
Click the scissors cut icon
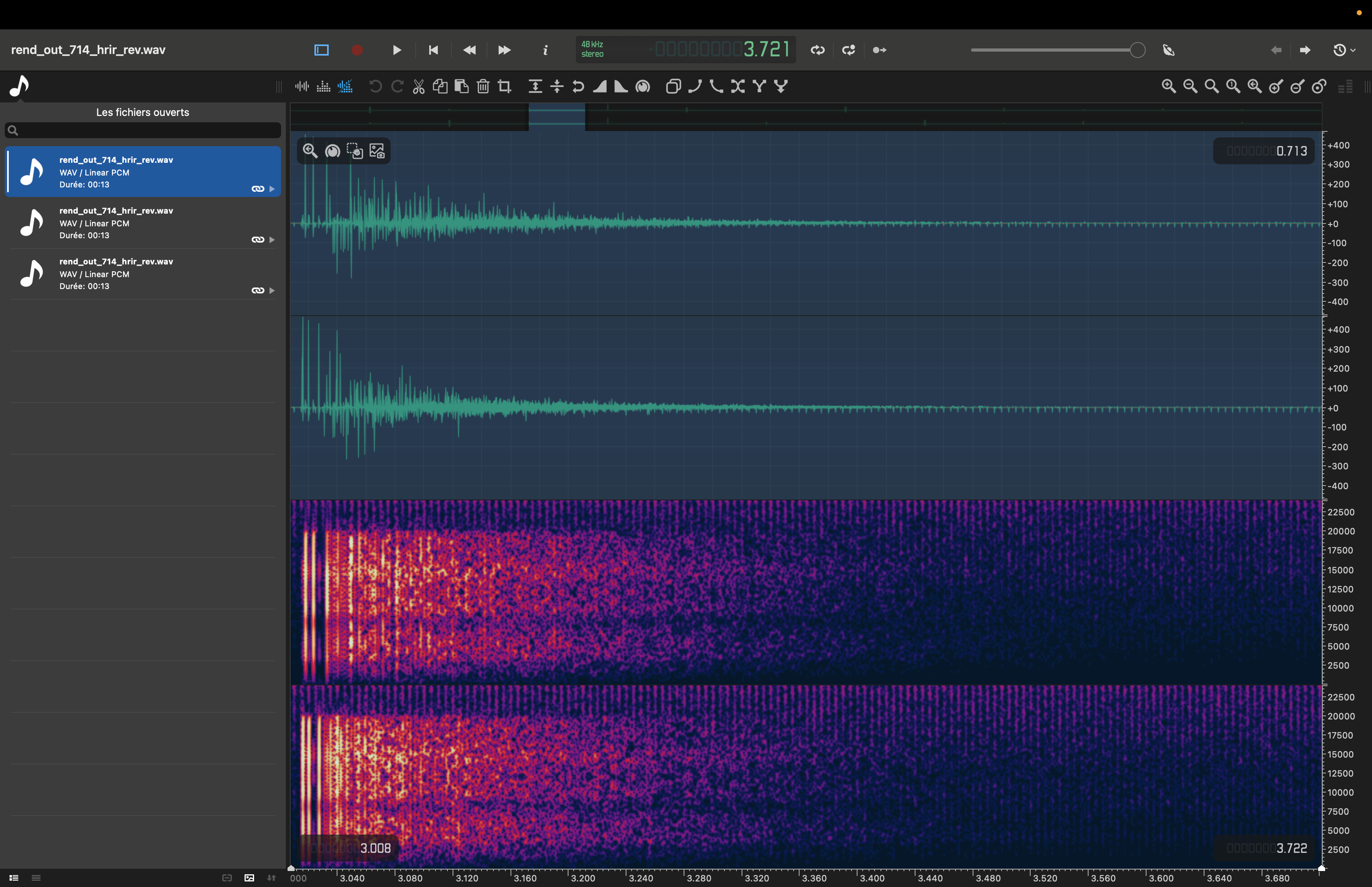(x=418, y=87)
